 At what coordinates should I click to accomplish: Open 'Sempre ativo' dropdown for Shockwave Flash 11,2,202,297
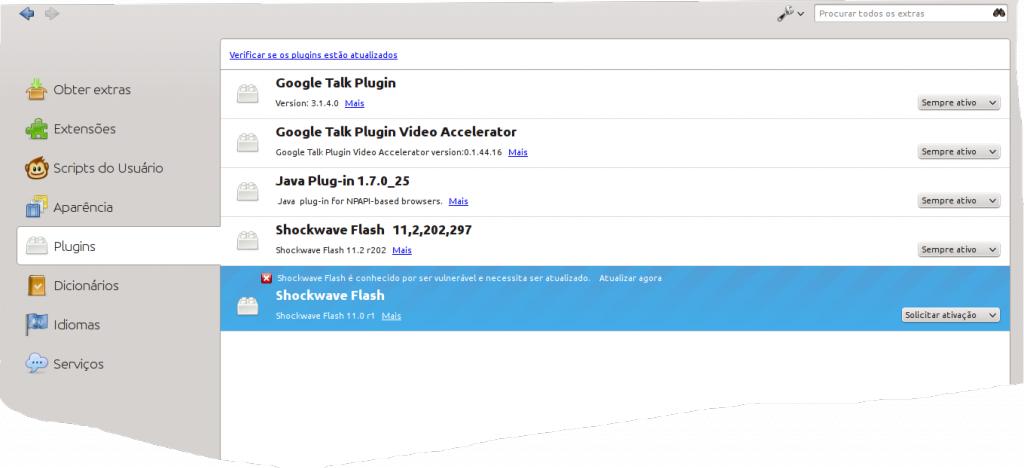pyautogui.click(x=959, y=249)
